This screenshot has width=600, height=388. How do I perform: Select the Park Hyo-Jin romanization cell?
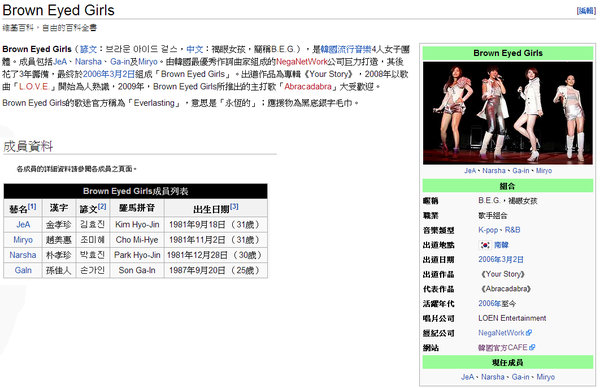pyautogui.click(x=137, y=255)
